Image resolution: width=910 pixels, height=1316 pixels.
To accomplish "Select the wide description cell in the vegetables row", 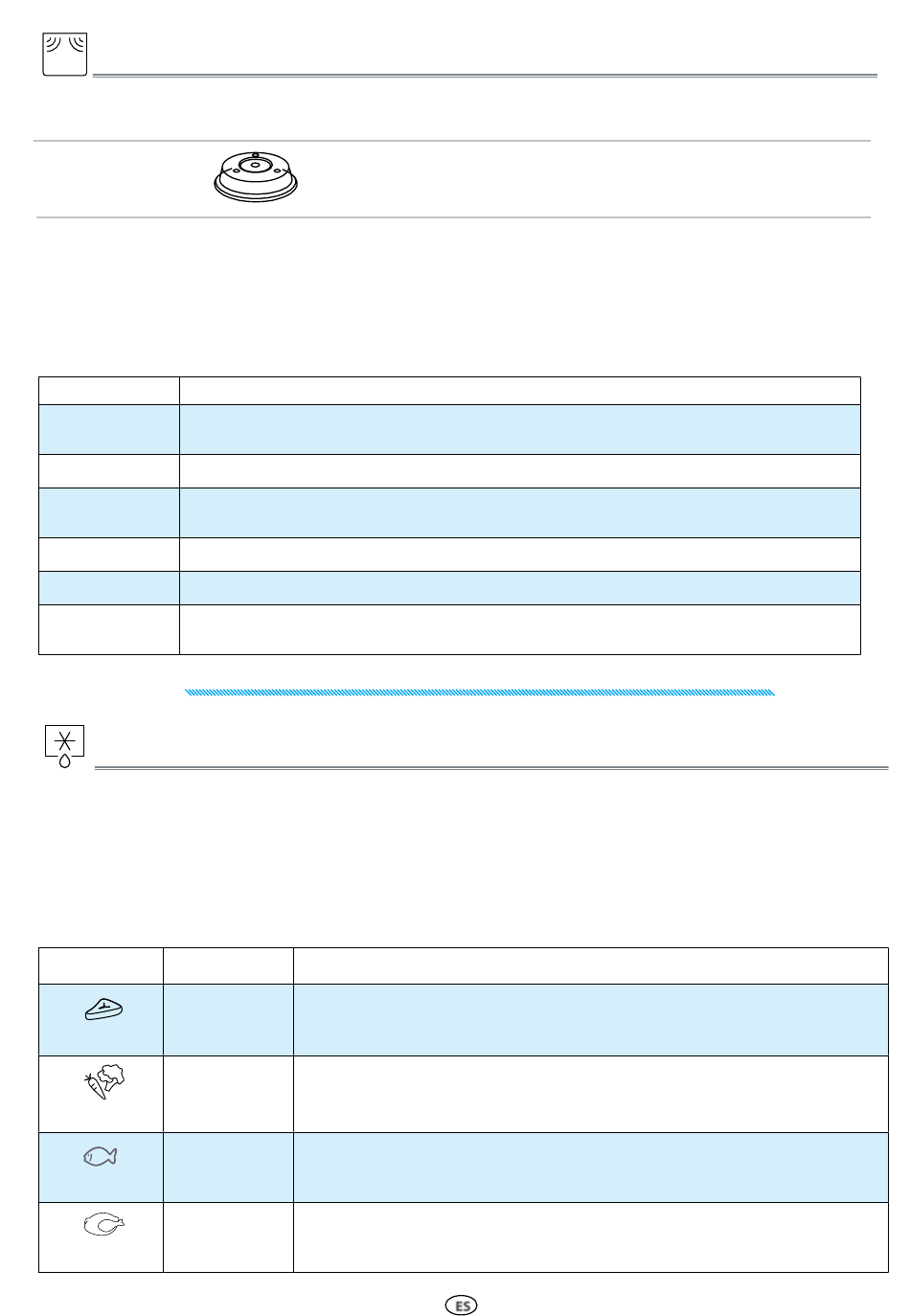I will 591,1095.
